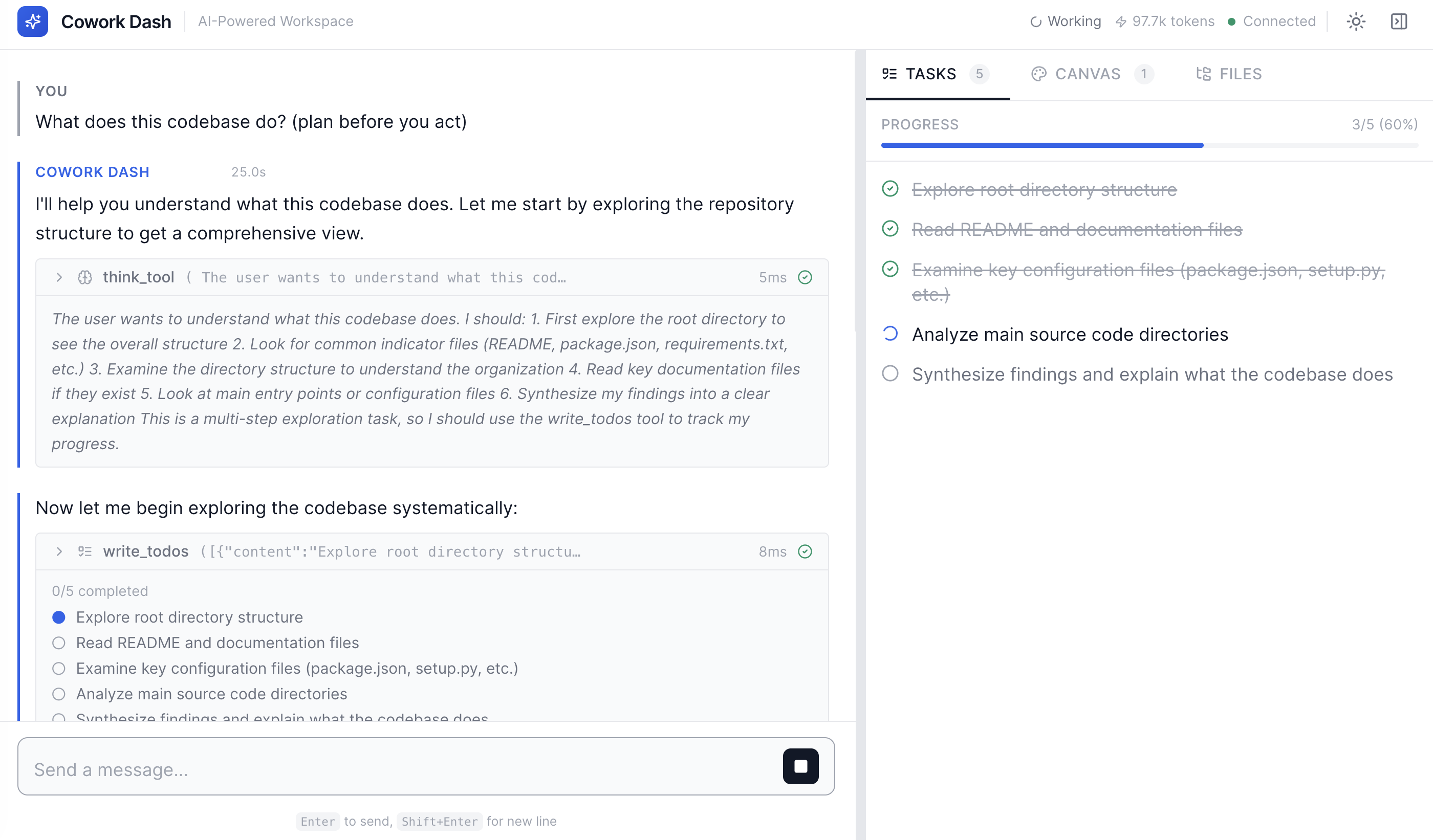Select the 'Analyze main source code directories' task
The width and height of the screenshot is (1433, 840).
tap(1070, 334)
